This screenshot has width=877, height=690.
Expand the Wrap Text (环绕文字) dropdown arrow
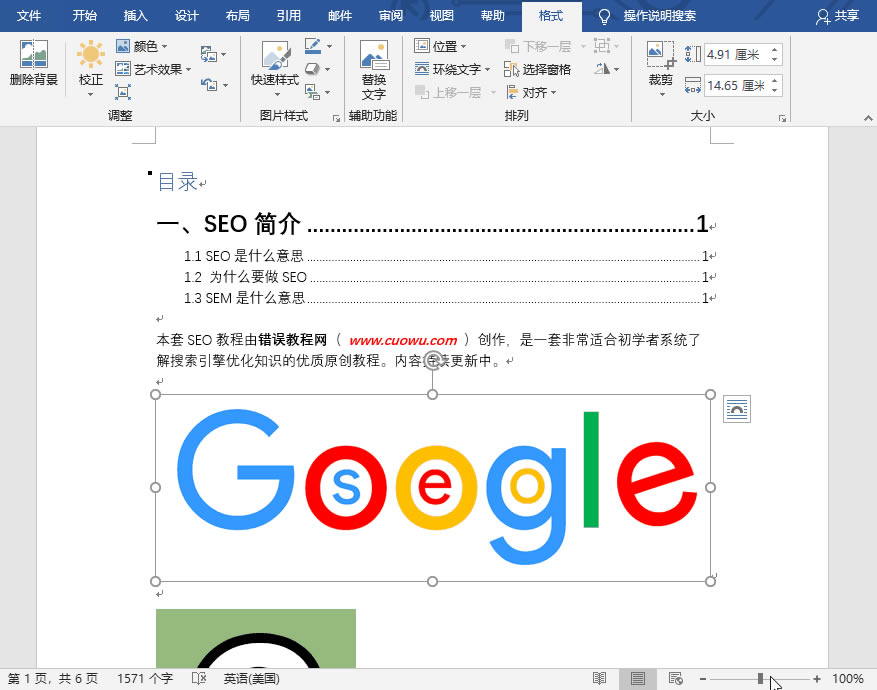[x=487, y=70]
